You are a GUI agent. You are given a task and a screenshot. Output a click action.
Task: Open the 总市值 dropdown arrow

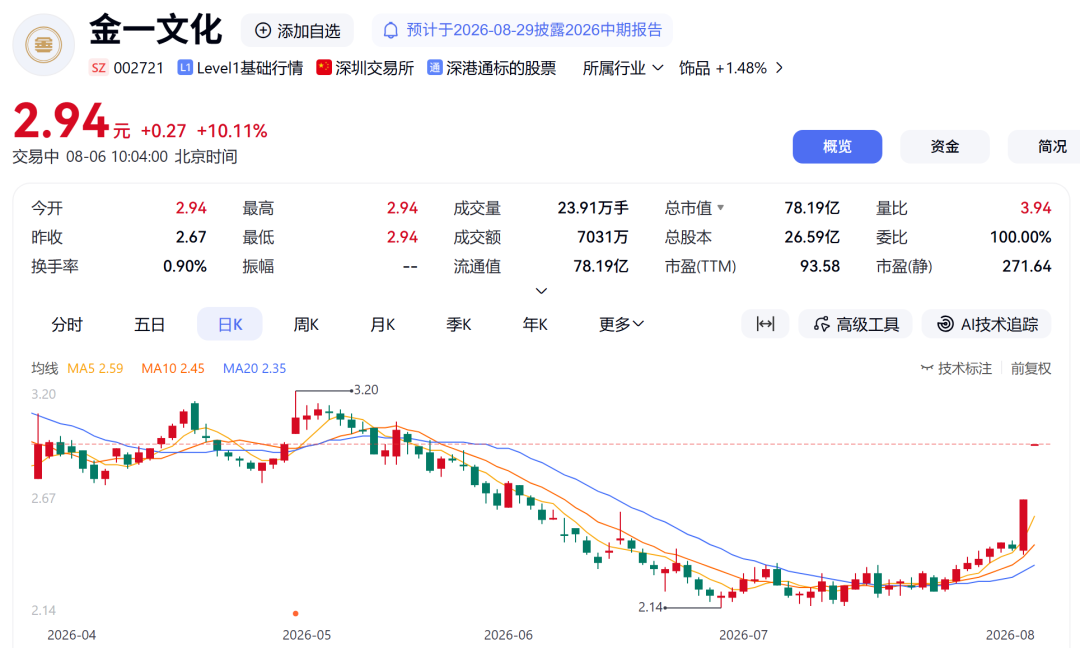[720, 207]
